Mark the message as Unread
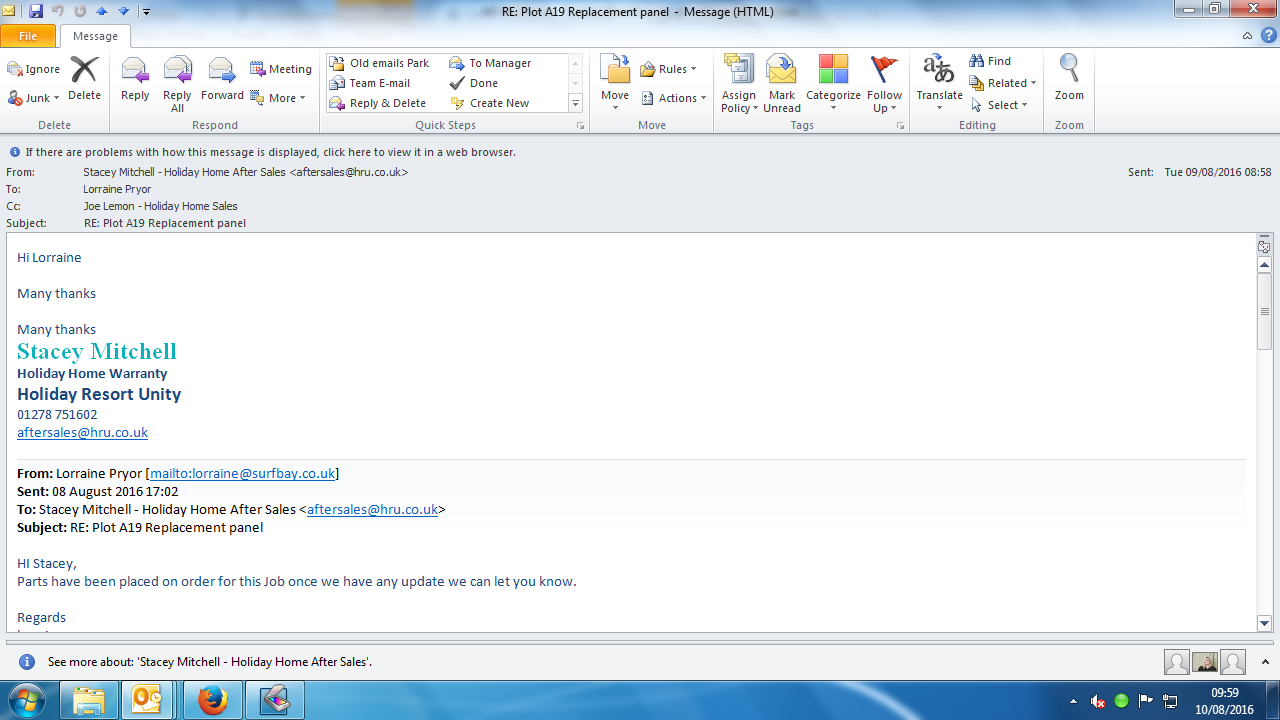This screenshot has width=1280, height=720. (781, 84)
